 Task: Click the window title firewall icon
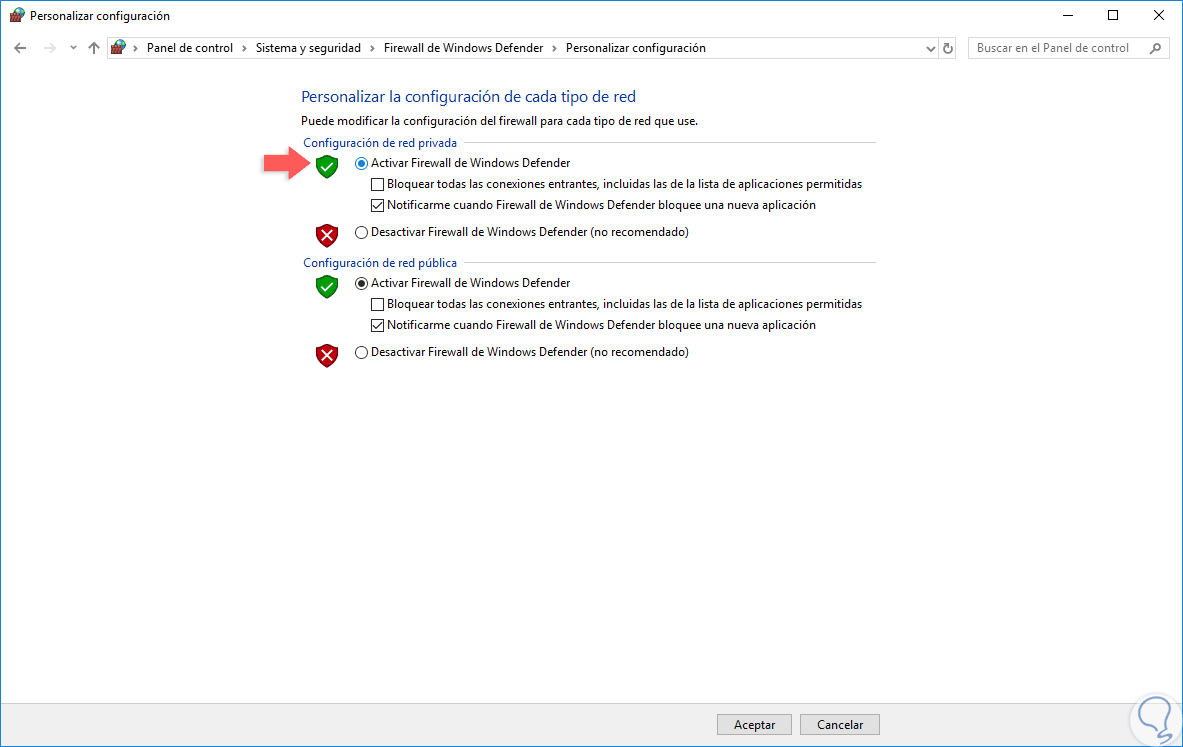click(x=17, y=15)
